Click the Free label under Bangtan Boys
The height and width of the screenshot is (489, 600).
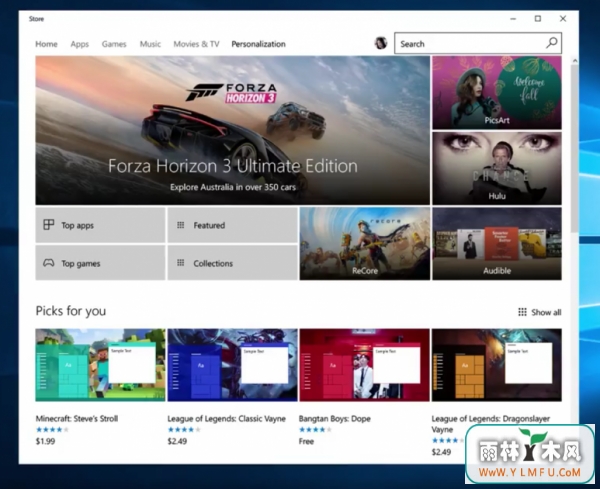click(306, 441)
